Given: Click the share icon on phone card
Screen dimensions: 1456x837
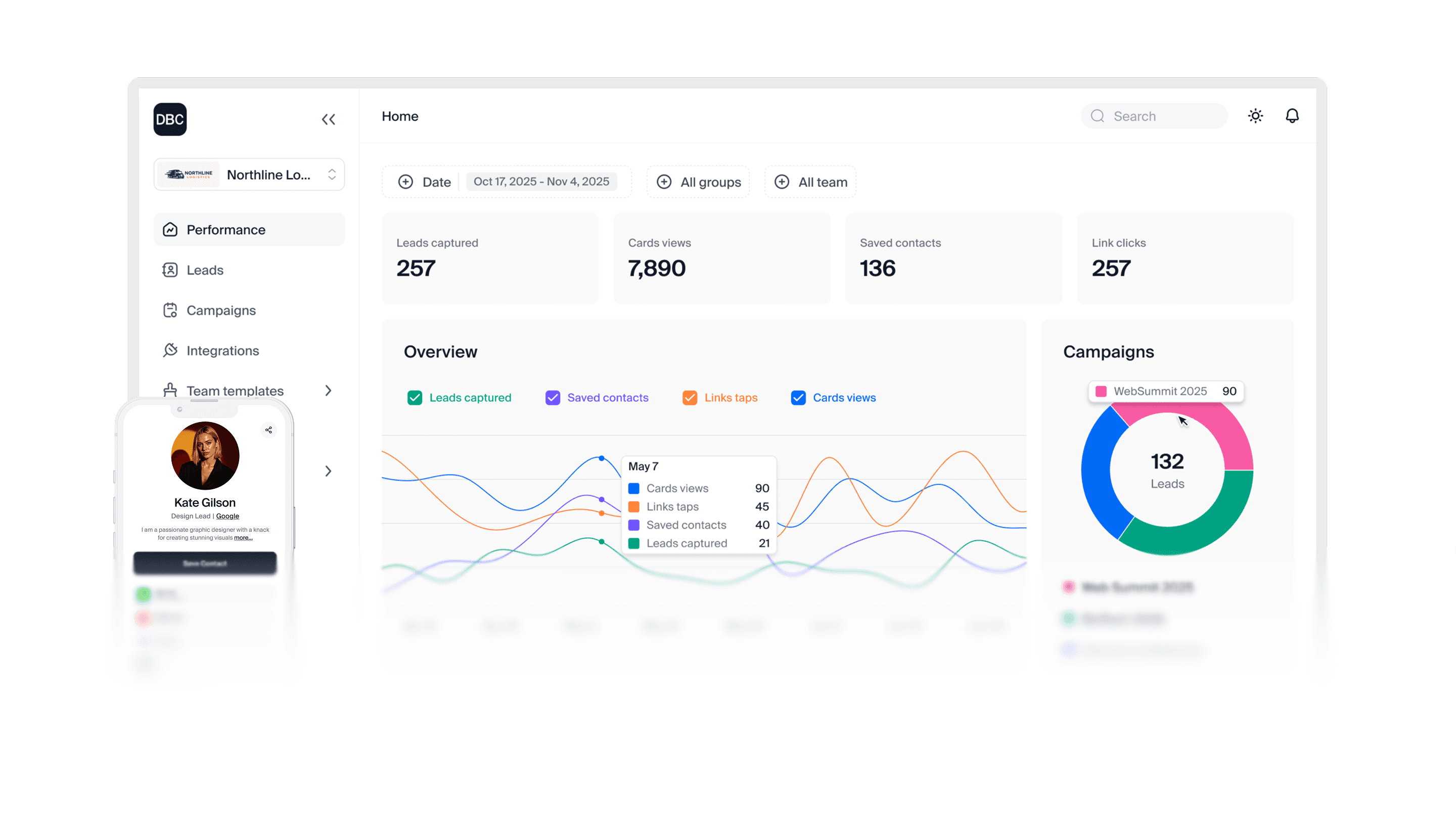Looking at the screenshot, I should (268, 430).
